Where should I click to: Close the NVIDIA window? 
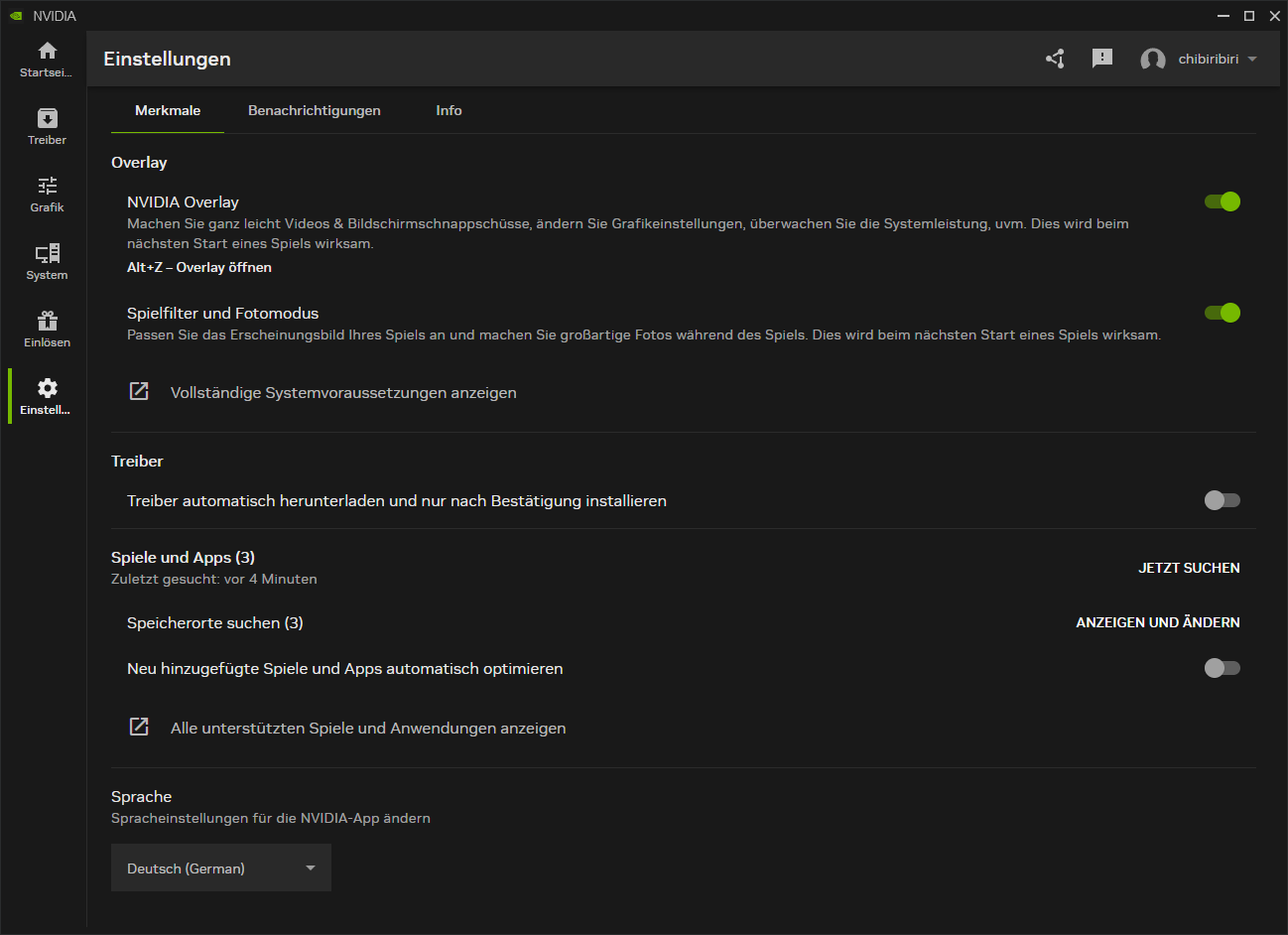tap(1275, 16)
